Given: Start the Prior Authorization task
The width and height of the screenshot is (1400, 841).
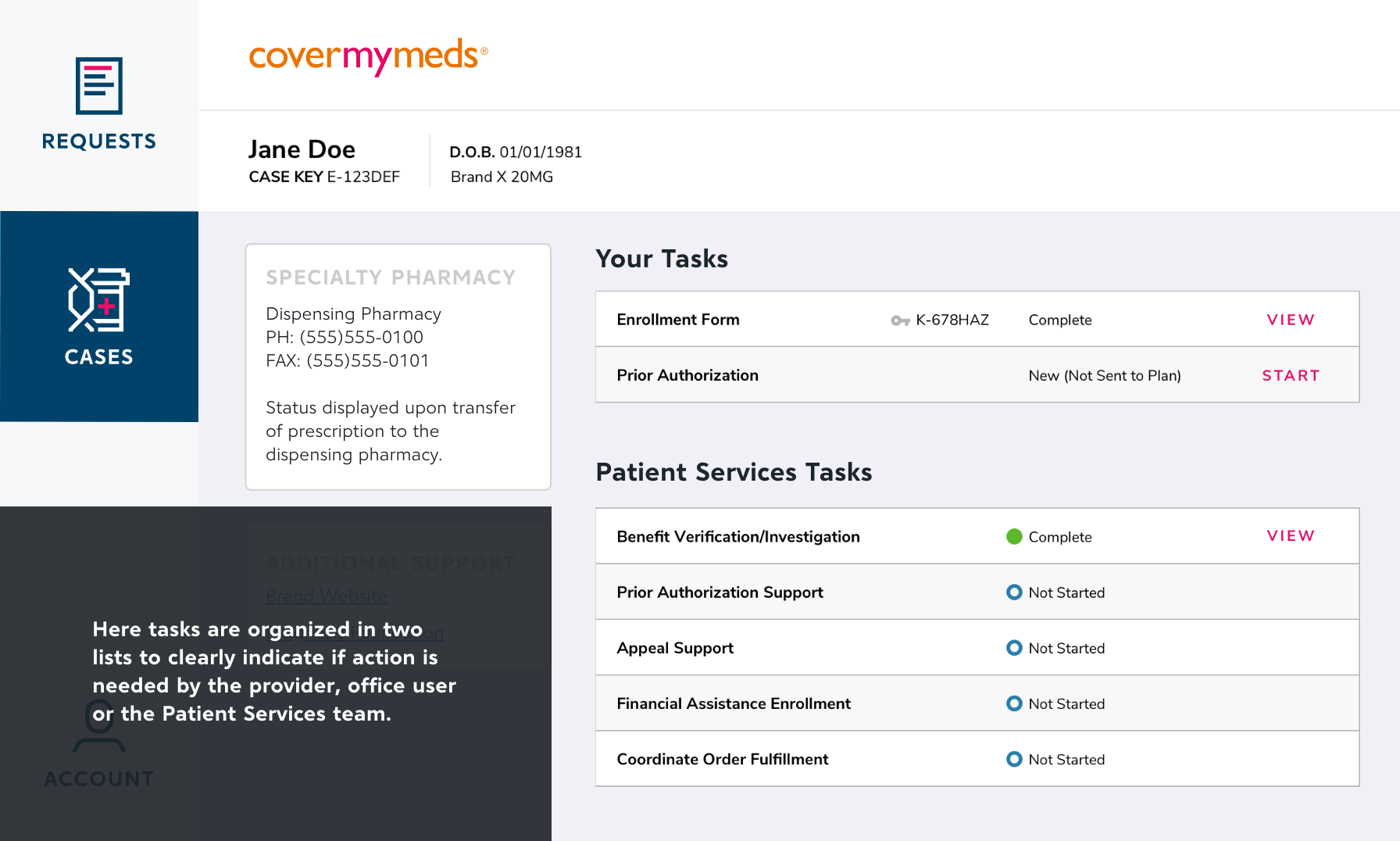Looking at the screenshot, I should coord(1291,375).
